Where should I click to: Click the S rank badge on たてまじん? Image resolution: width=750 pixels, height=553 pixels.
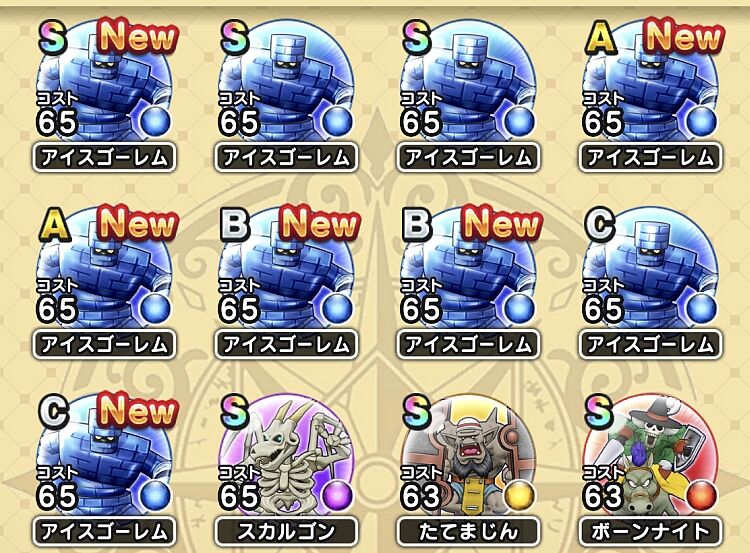pos(417,412)
